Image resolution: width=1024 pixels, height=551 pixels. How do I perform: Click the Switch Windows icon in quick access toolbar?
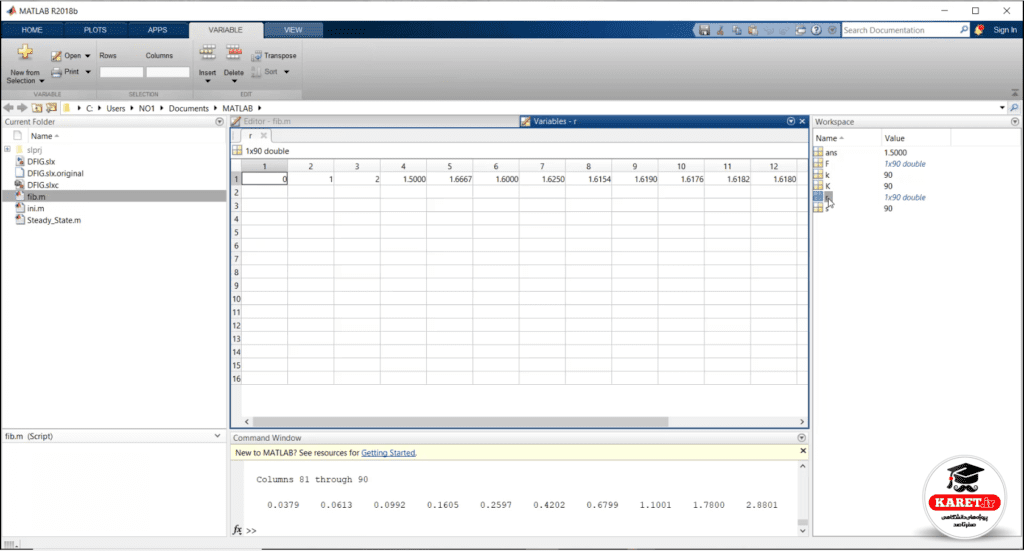coord(800,30)
